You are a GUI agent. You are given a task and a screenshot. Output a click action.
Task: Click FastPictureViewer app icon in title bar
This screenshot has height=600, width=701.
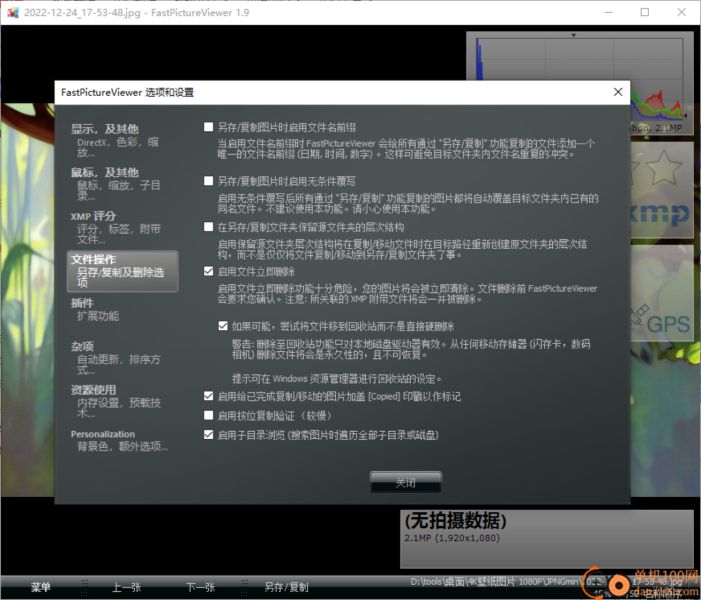13,12
